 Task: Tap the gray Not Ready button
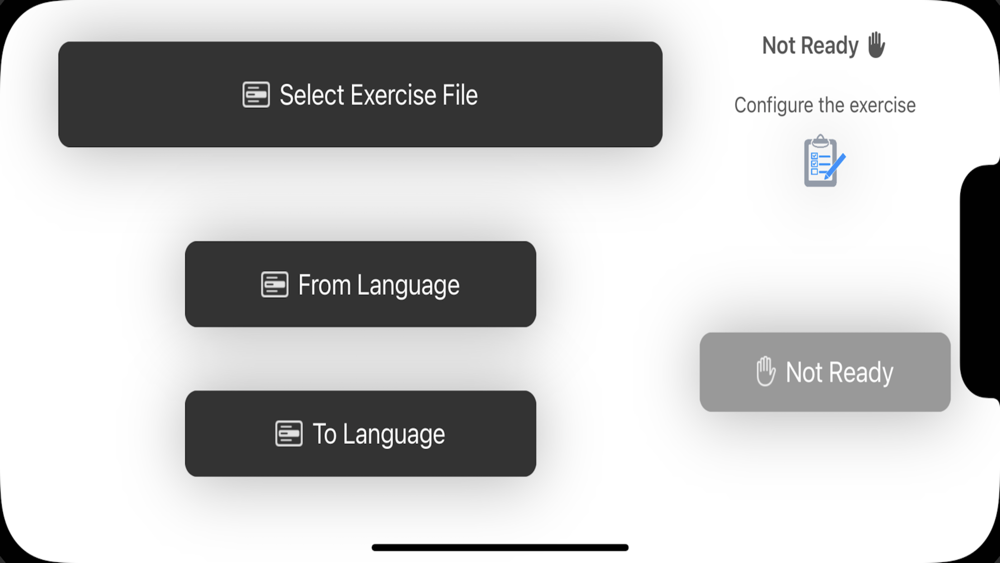click(x=825, y=372)
